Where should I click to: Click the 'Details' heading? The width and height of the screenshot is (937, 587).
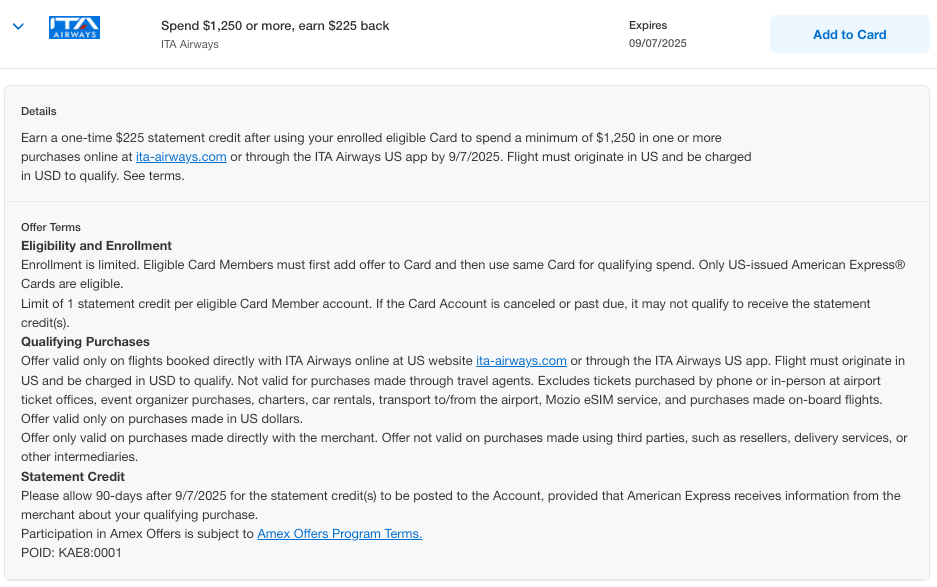[39, 111]
